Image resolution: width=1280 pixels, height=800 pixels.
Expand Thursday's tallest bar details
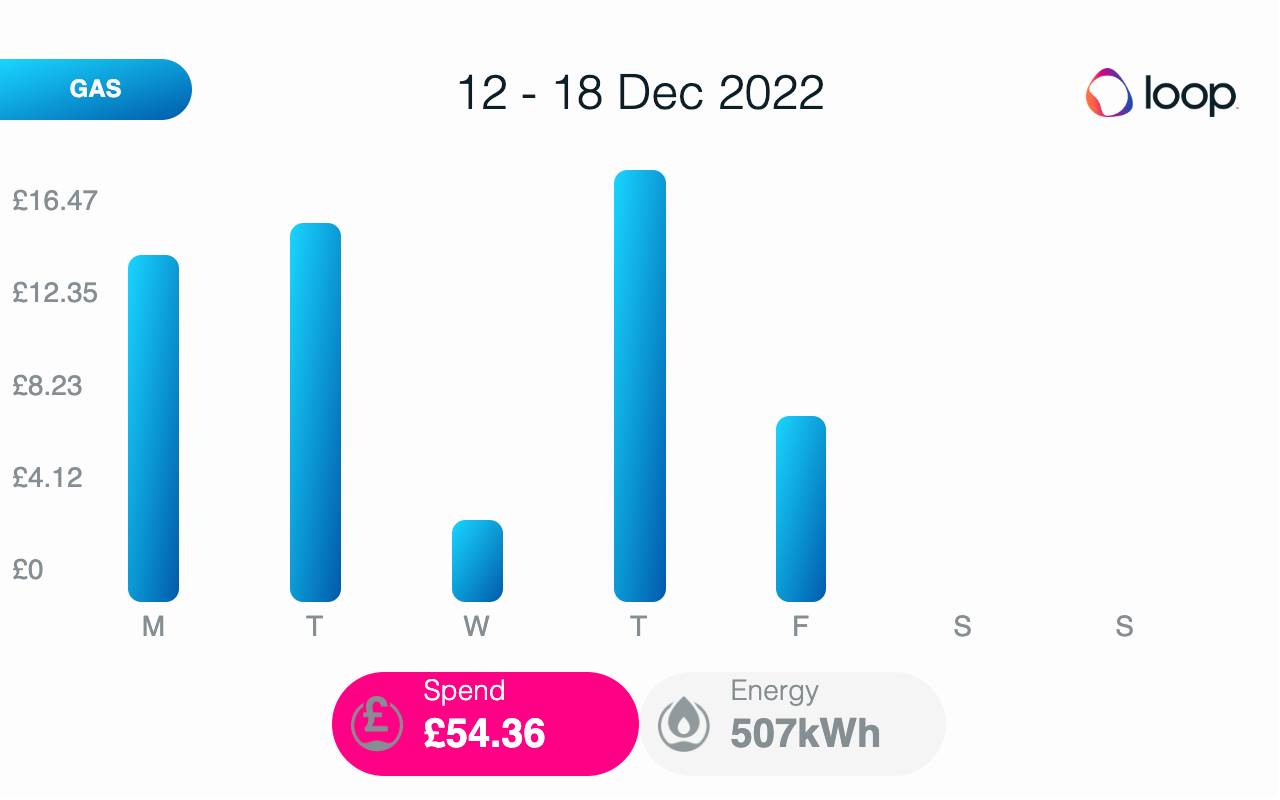click(x=639, y=385)
